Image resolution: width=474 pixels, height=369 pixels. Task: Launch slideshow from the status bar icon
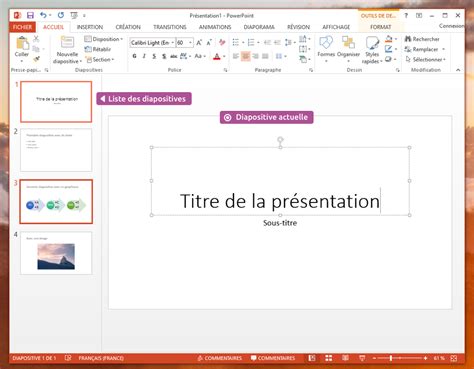pos(362,358)
